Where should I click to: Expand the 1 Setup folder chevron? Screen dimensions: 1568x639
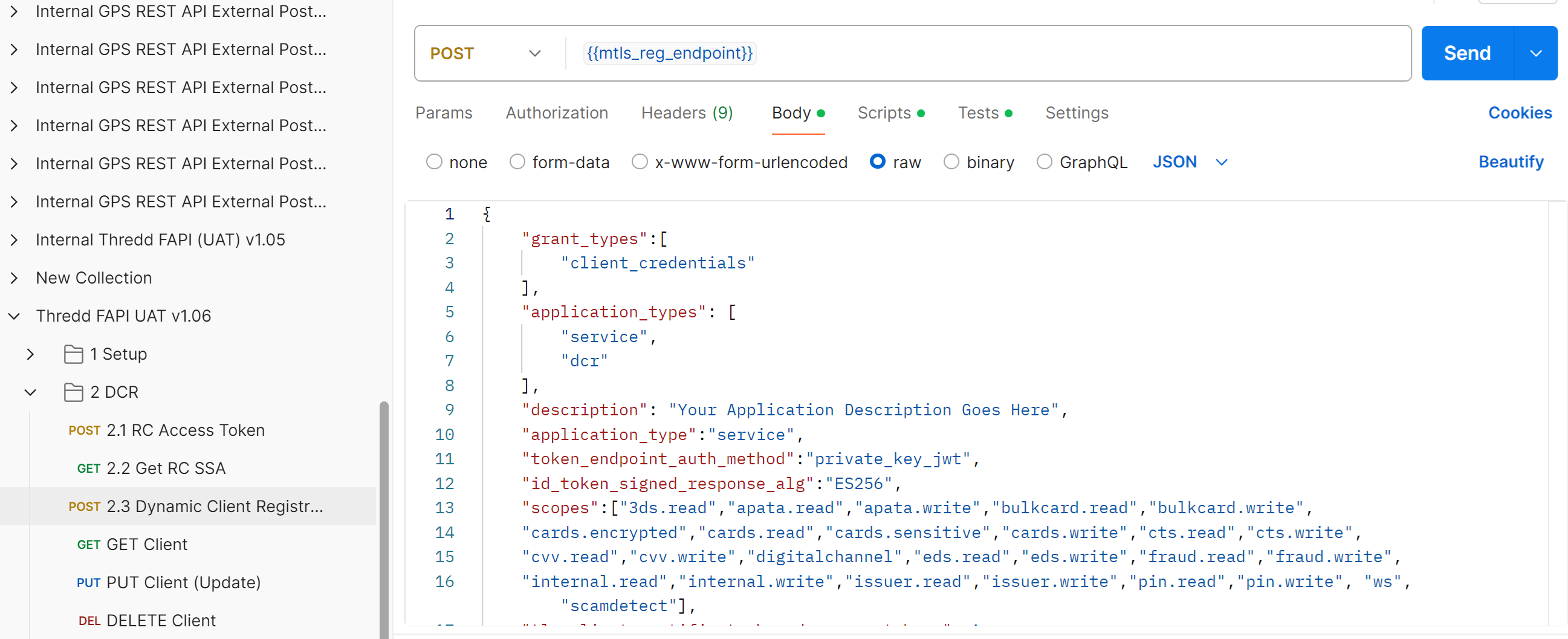[30, 354]
